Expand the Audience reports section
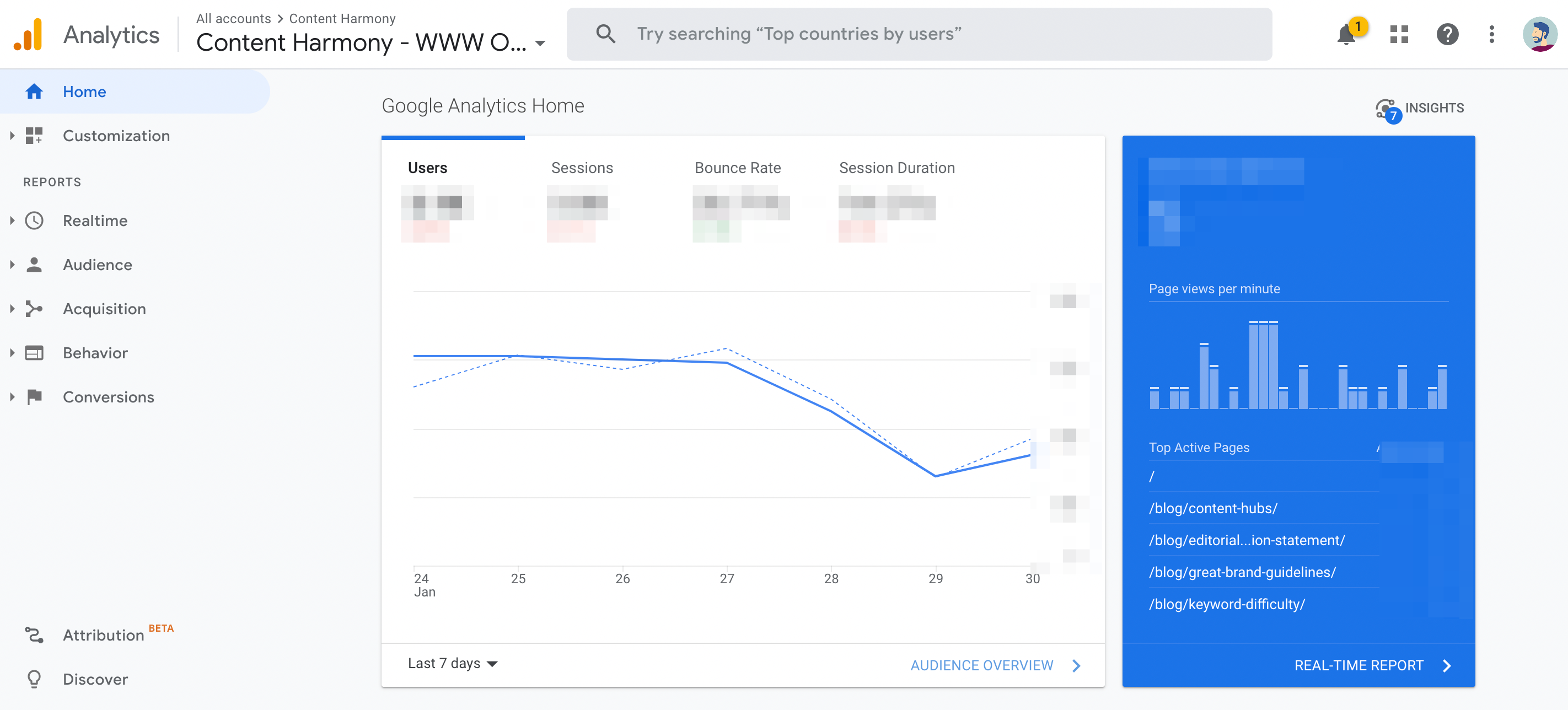Screen dimensions: 1568x710 click(97, 264)
